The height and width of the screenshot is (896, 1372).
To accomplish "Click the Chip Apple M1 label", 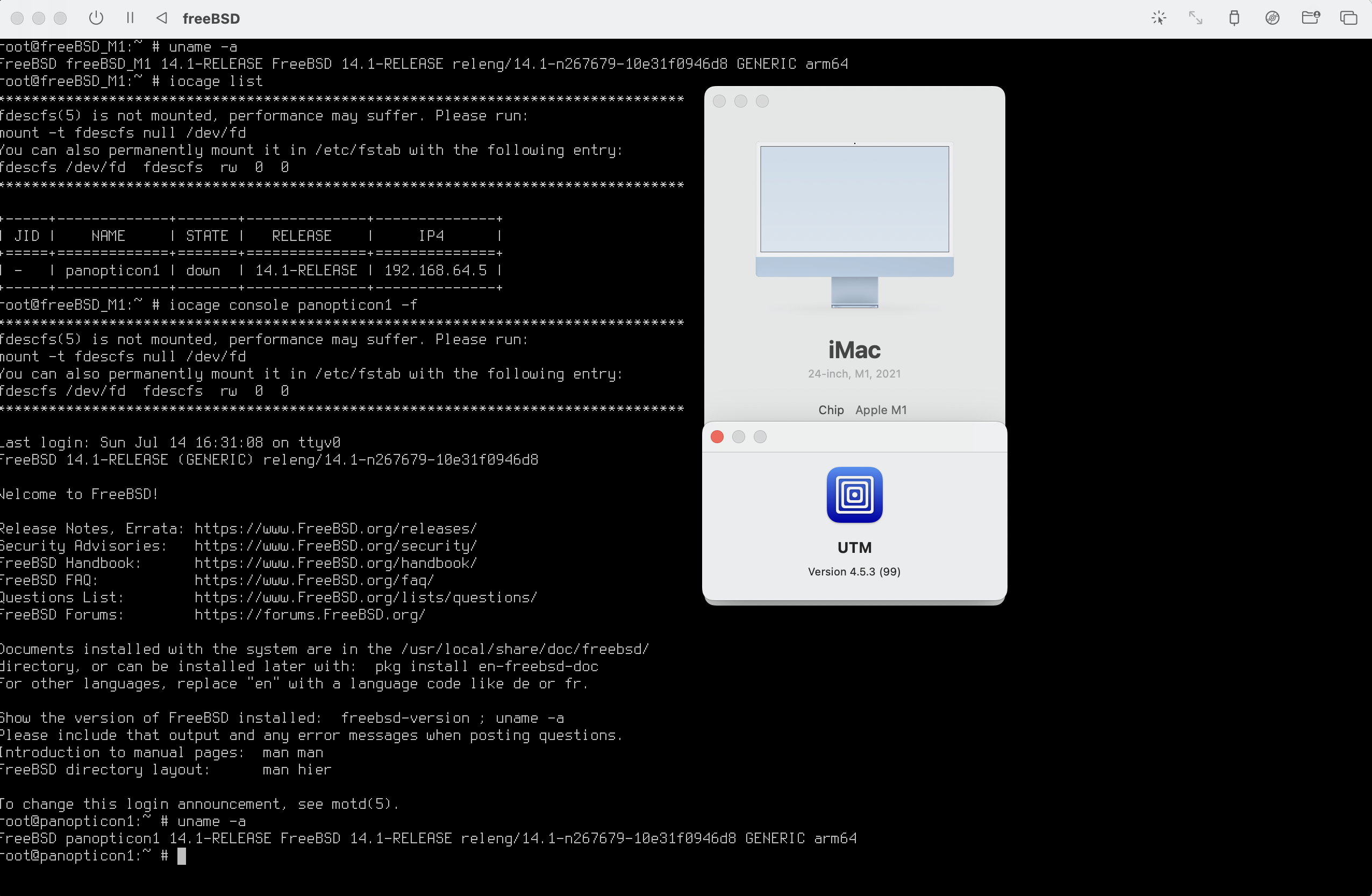I will pos(862,410).
